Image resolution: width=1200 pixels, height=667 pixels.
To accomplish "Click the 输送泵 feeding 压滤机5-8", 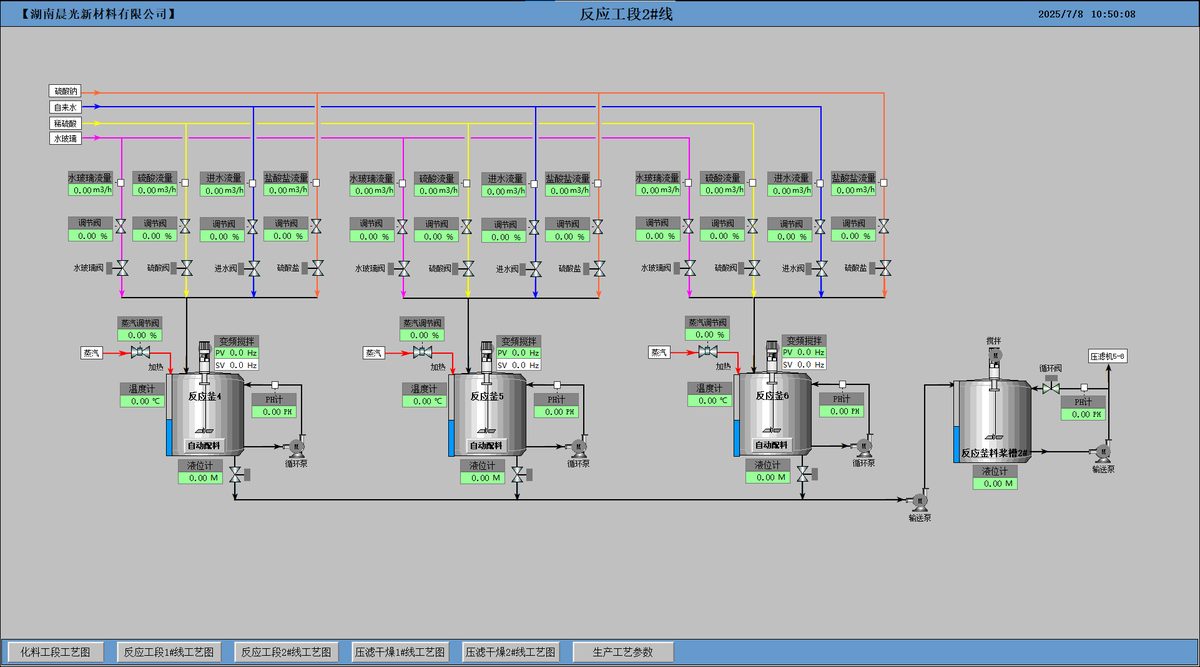I will click(1103, 452).
